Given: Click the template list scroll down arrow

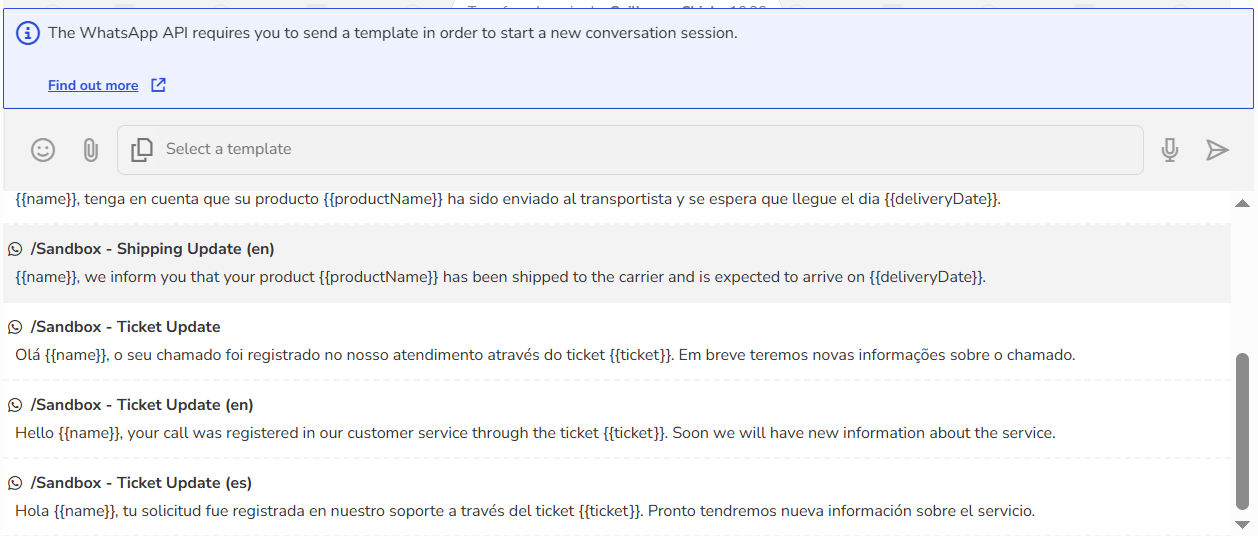Looking at the screenshot, I should point(1243,524).
